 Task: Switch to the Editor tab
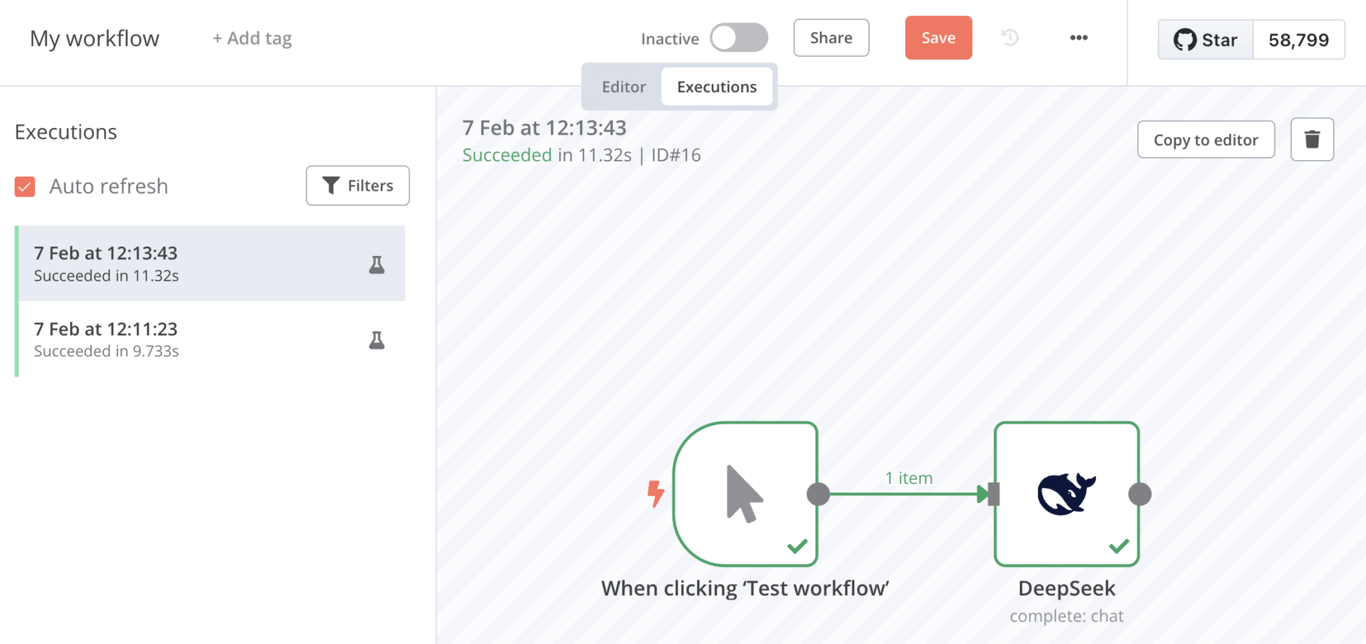[622, 87]
